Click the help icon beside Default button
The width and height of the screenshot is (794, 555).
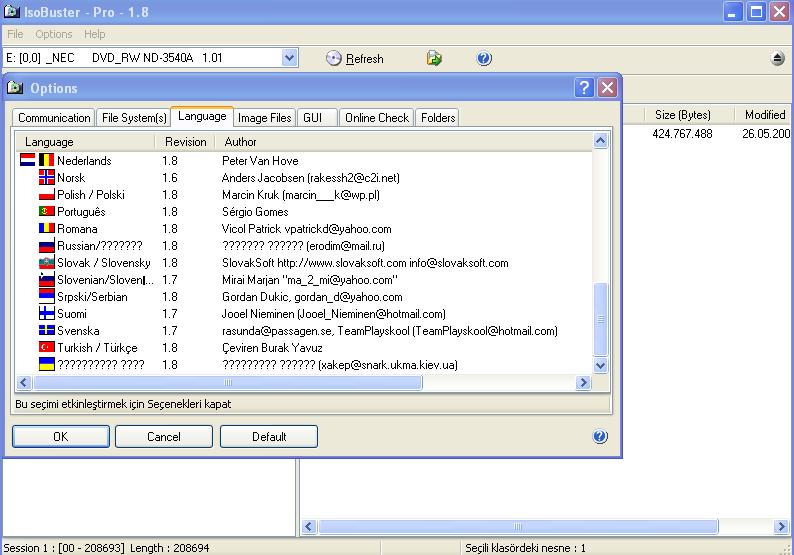600,437
